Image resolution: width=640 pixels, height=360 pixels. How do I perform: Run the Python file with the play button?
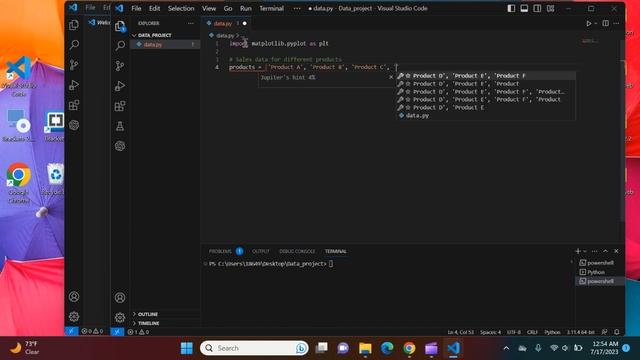[589, 24]
